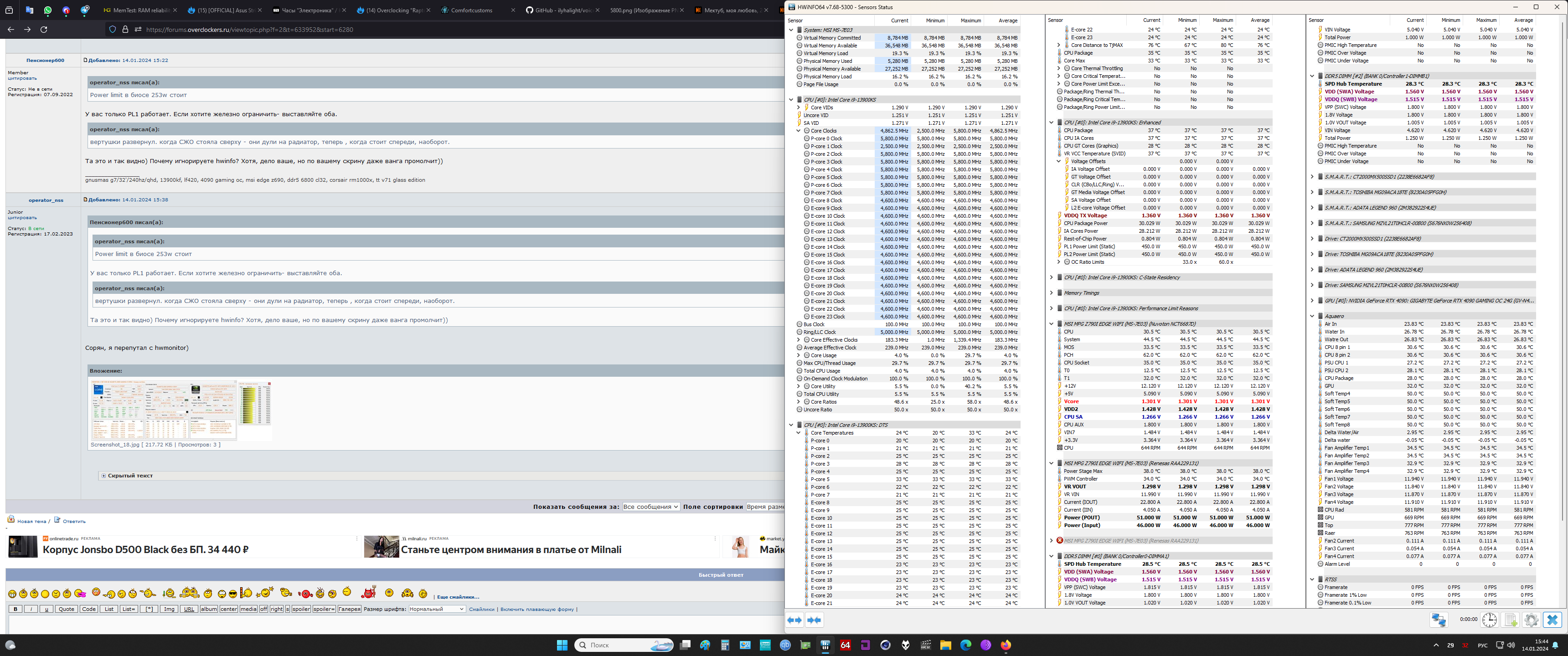Open HWiNFO remote network monitoring icon
1568x656 pixels.
(x=1439, y=620)
